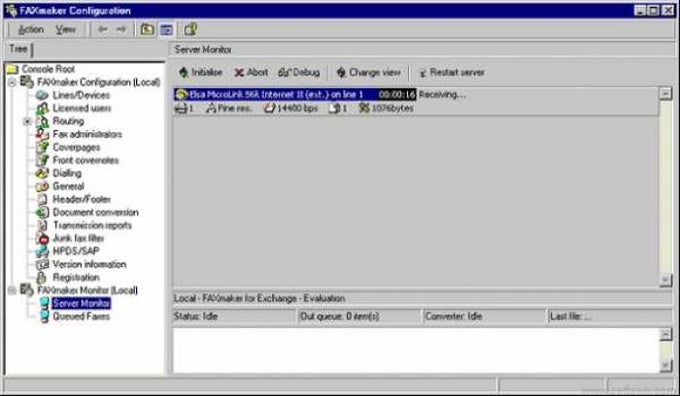Expand the Routing node

pos(27,121)
